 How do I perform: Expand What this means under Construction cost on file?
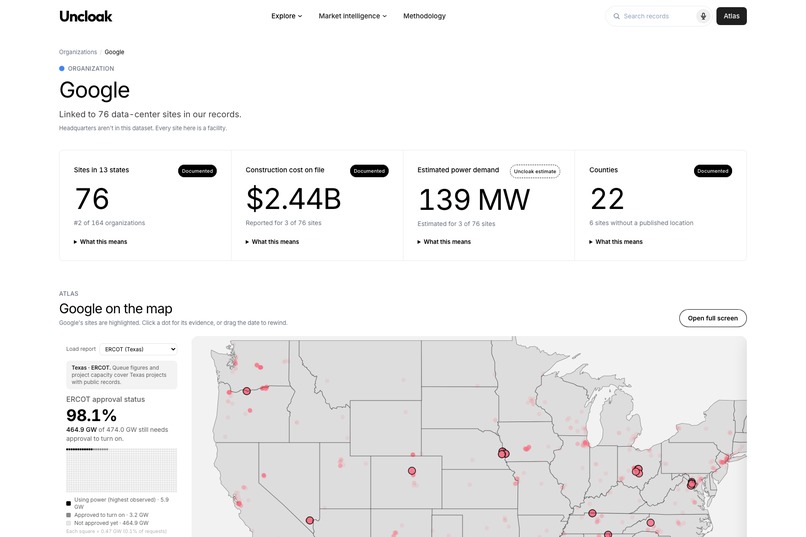[x=272, y=242]
